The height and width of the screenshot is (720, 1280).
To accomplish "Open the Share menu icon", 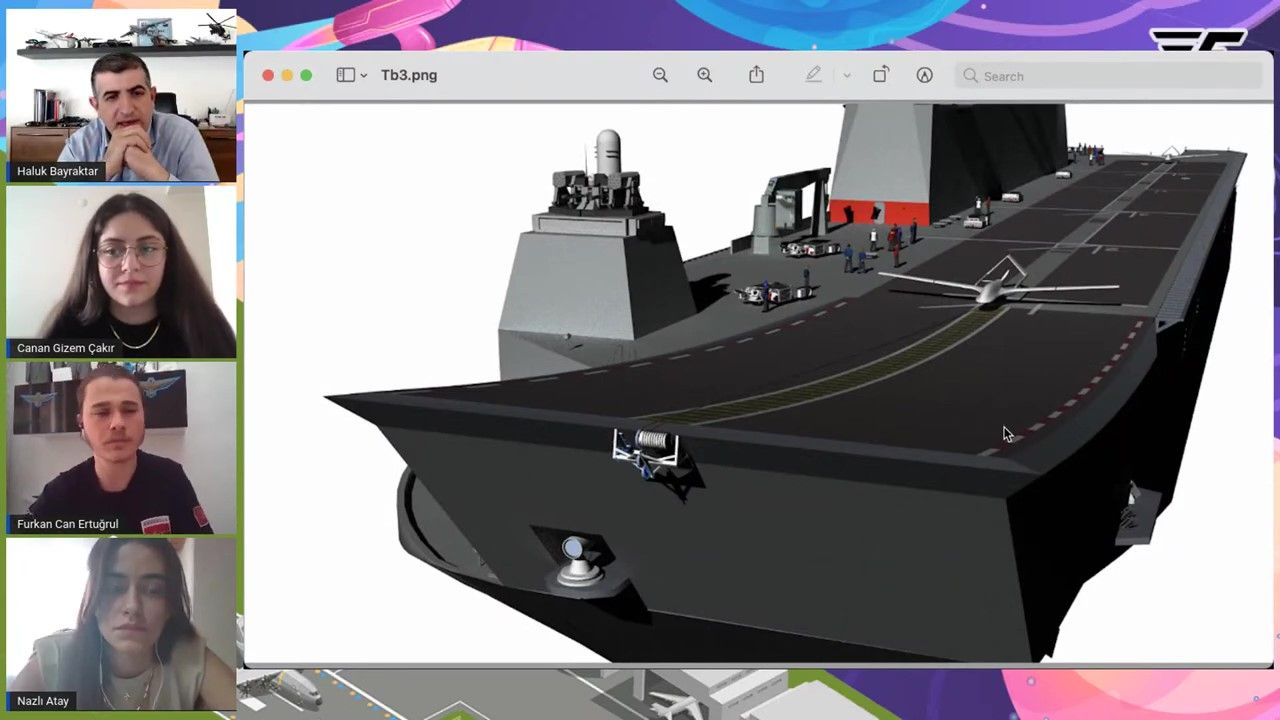I will click(757, 75).
